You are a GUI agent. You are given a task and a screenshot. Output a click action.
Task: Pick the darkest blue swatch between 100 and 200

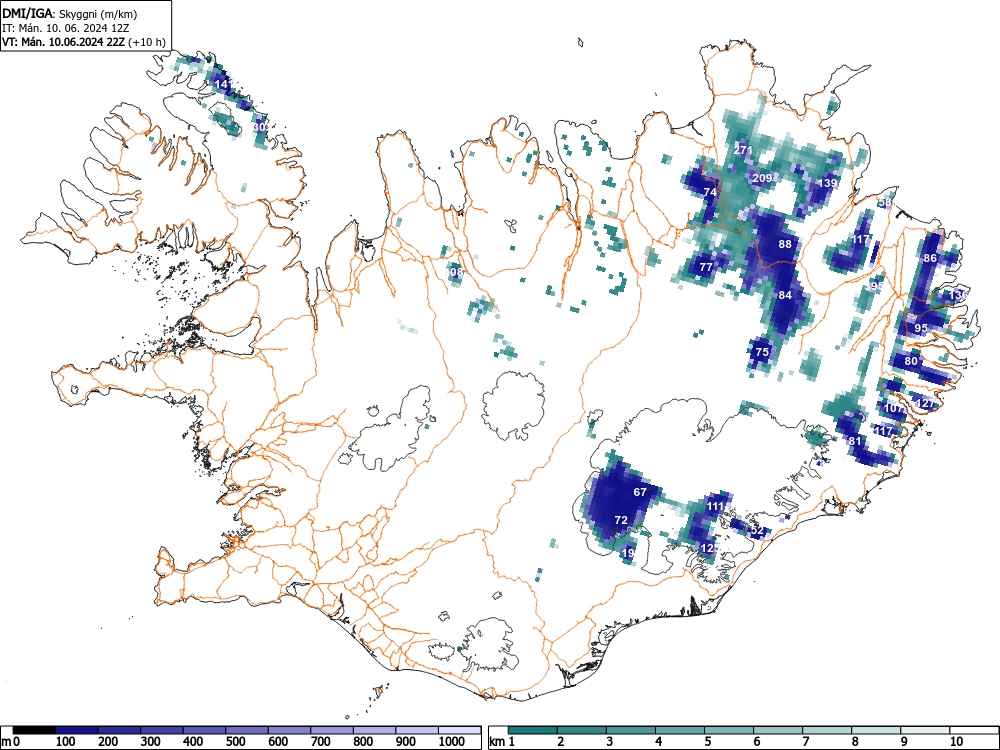click(77, 730)
